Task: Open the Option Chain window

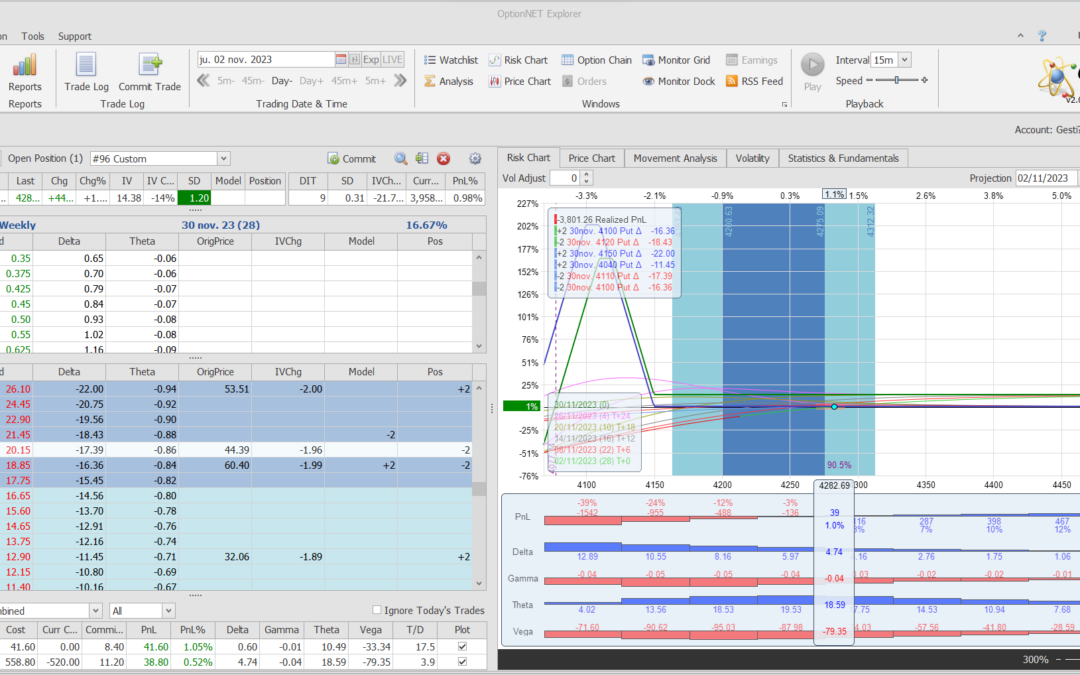Action: click(x=596, y=60)
